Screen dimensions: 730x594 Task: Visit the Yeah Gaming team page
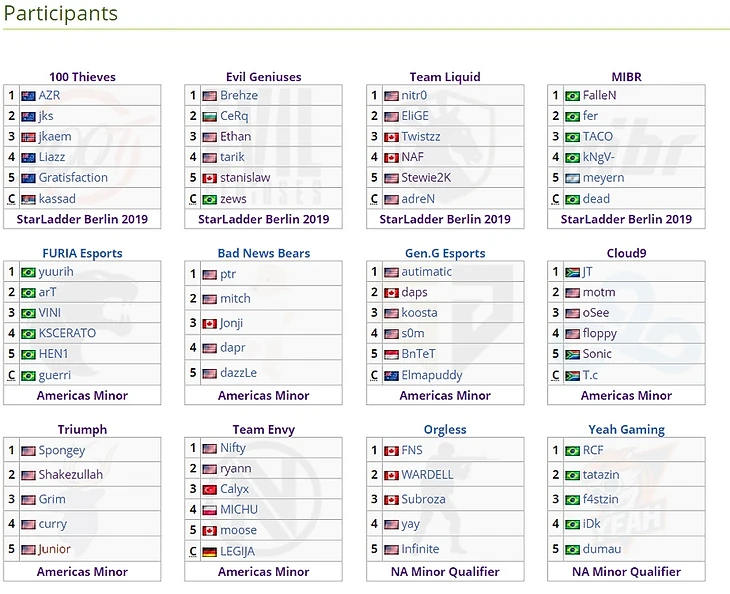tap(626, 430)
